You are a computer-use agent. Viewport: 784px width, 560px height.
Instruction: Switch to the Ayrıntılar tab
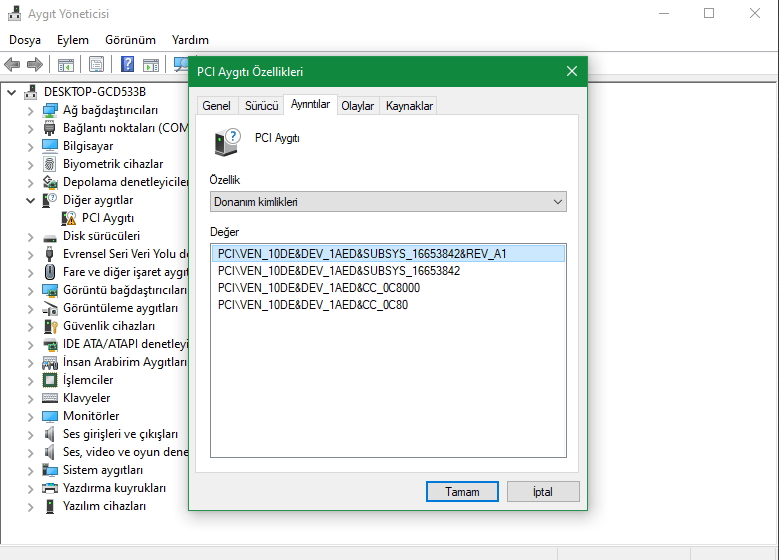[x=310, y=104]
